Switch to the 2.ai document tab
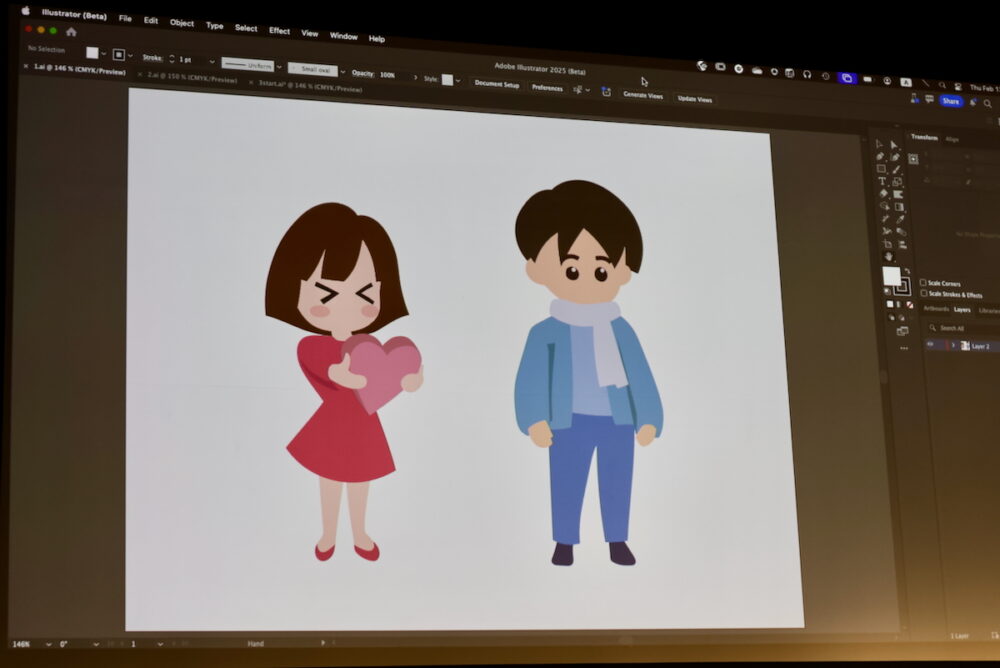Image resolution: width=1000 pixels, height=668 pixels. tap(192, 76)
